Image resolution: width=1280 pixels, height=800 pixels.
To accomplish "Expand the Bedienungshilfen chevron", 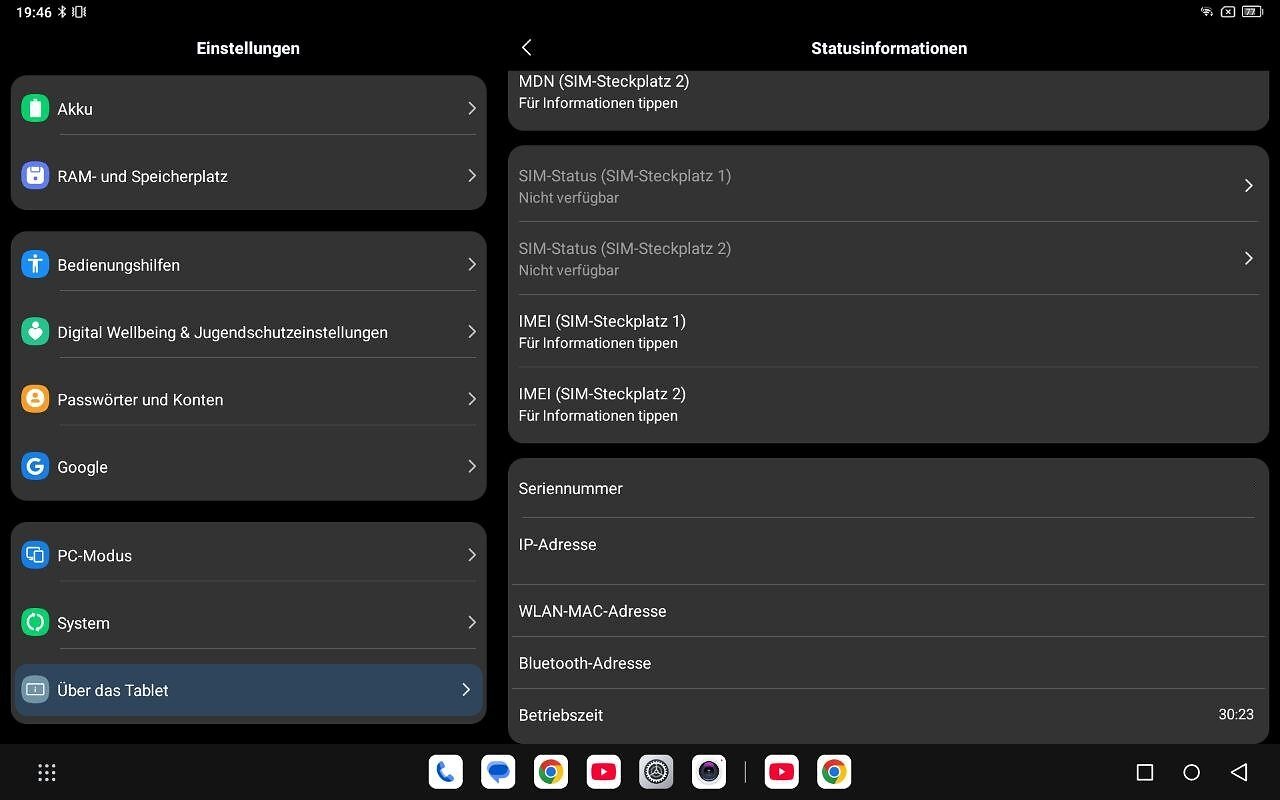I will point(472,264).
